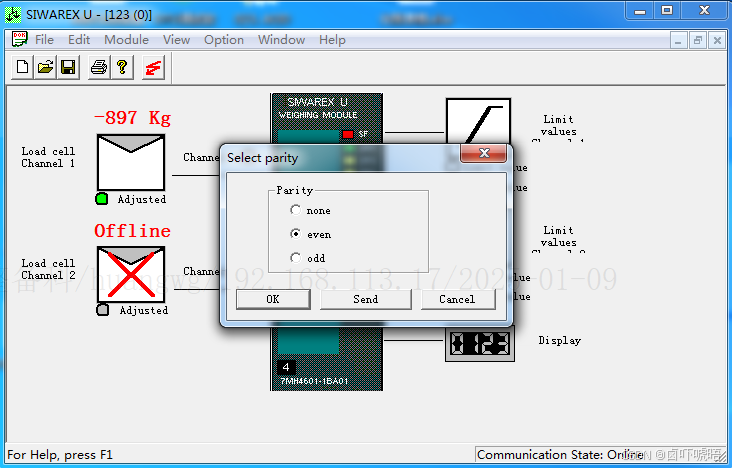Open the Module menu
Screen dimensions: 732x468
(x=127, y=40)
